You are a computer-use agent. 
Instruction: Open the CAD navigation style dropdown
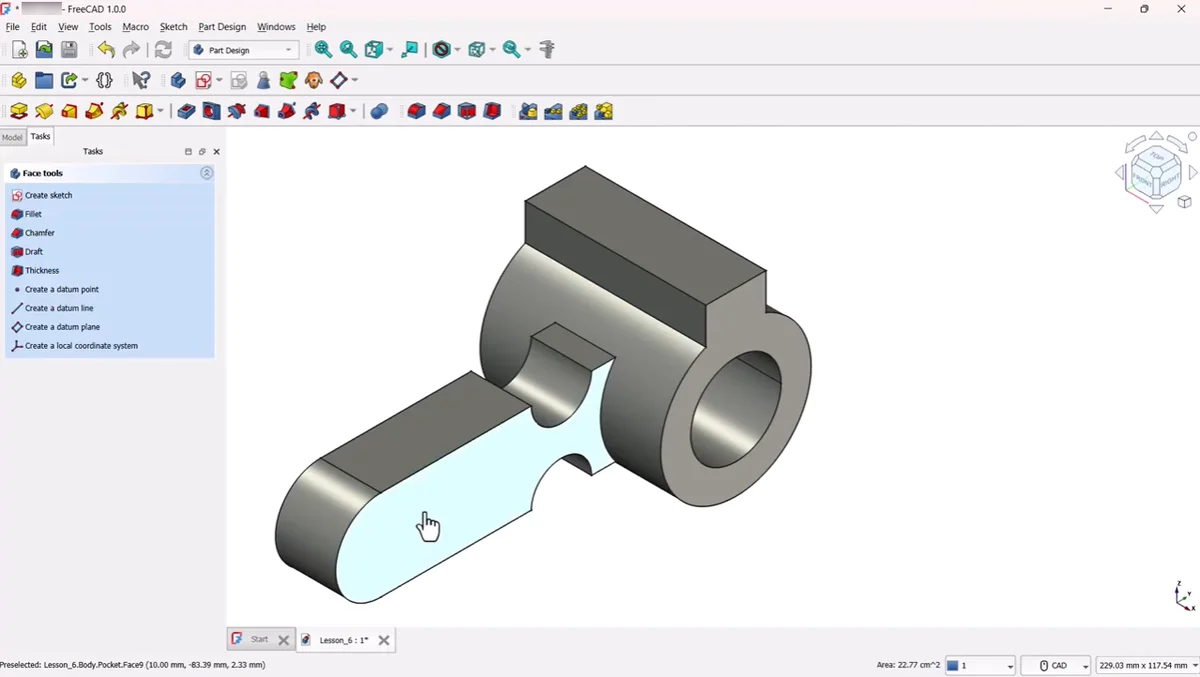pyautogui.click(x=1085, y=666)
